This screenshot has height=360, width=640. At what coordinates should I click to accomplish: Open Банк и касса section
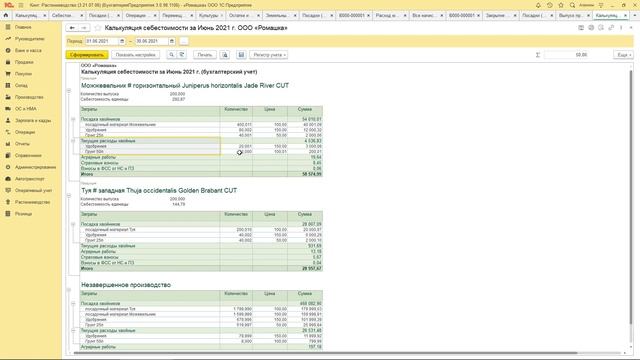[x=28, y=51]
